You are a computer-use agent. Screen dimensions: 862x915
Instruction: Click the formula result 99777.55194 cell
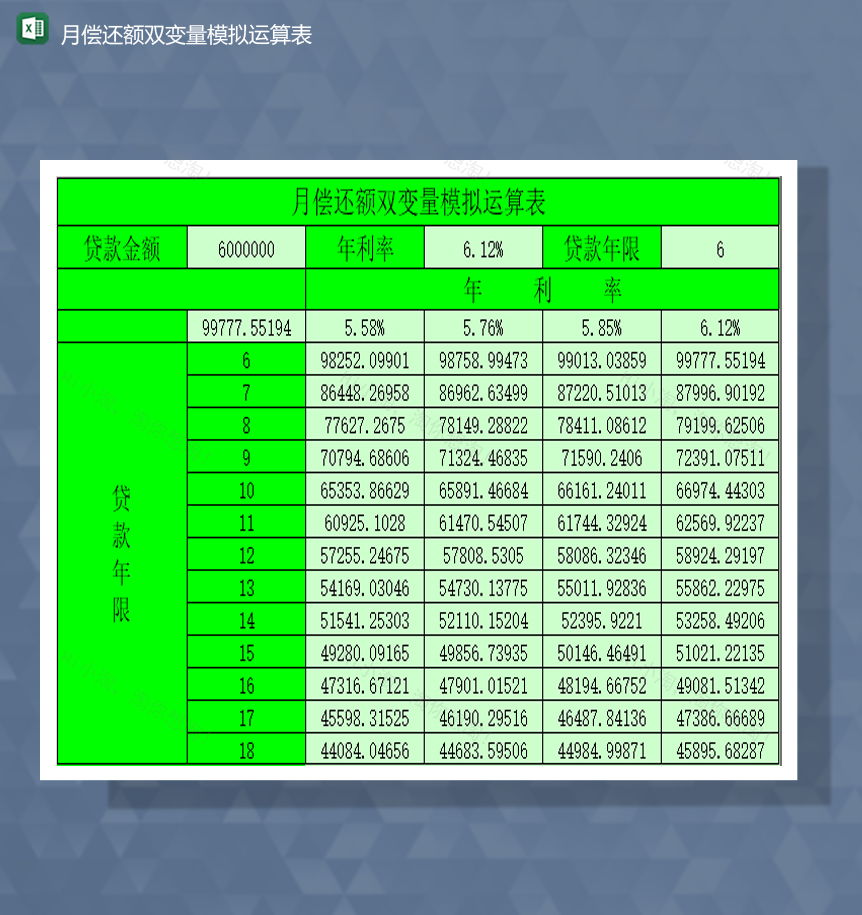246,326
